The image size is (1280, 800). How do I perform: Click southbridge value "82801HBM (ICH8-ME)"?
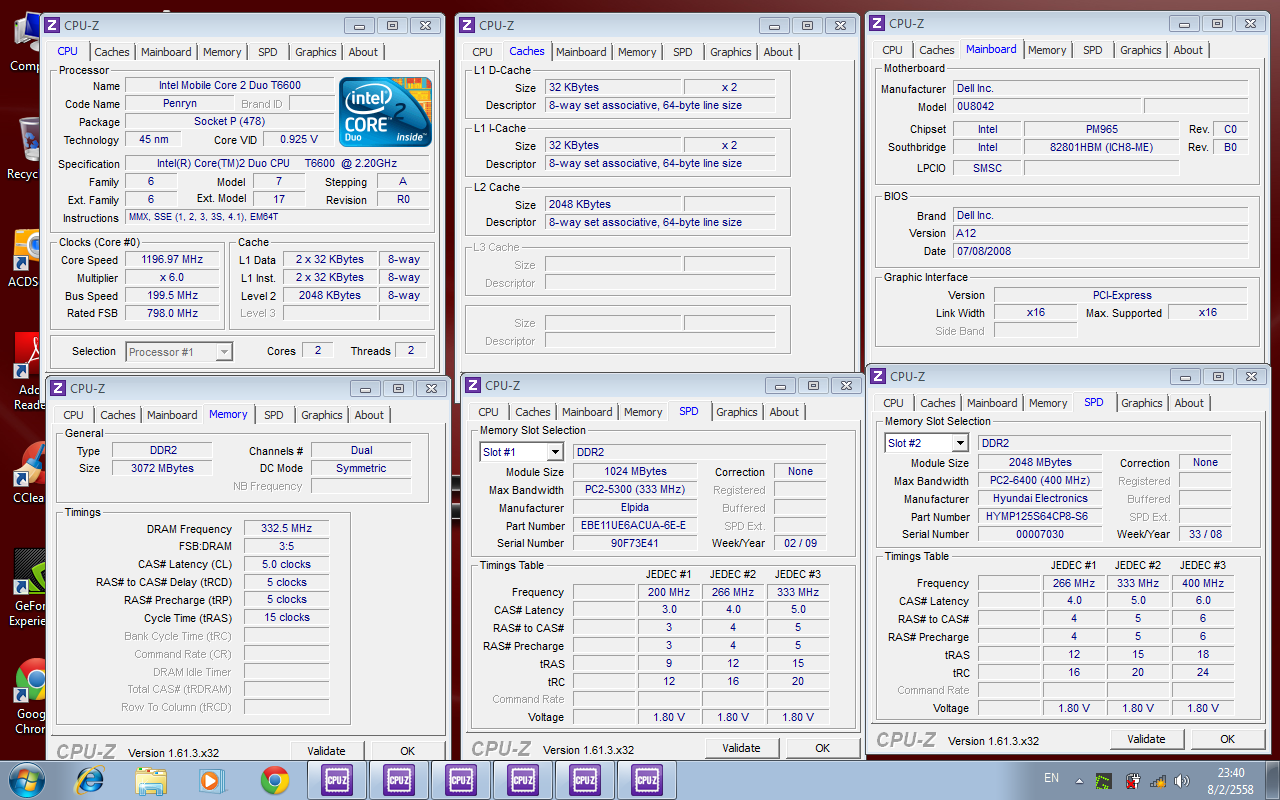tap(1102, 148)
